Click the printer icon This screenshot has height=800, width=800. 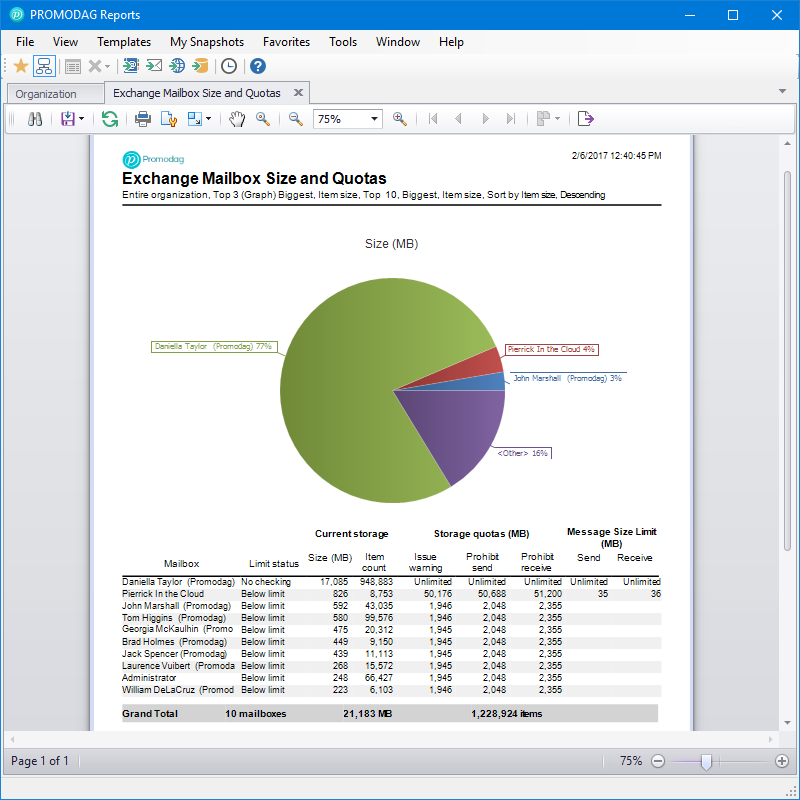tap(143, 119)
